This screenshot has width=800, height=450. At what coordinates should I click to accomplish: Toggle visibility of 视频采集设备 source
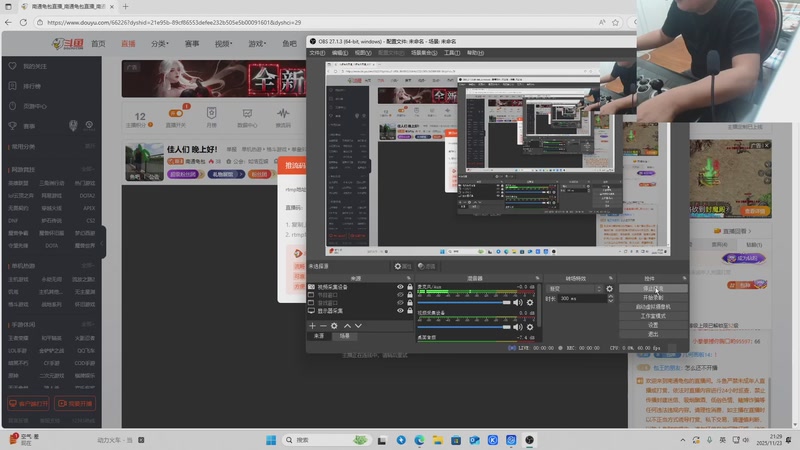coord(400,287)
